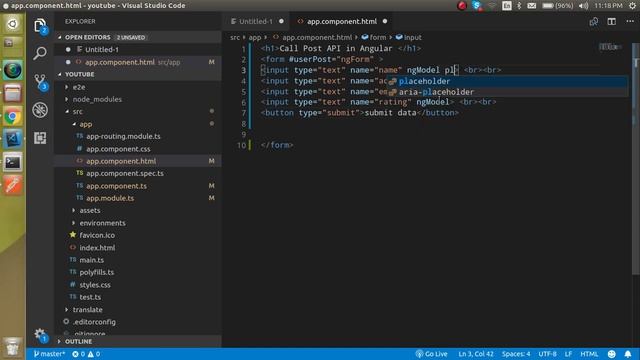Click the form breadcrumb segment
This screenshot has width=640, height=360.
point(373,37)
